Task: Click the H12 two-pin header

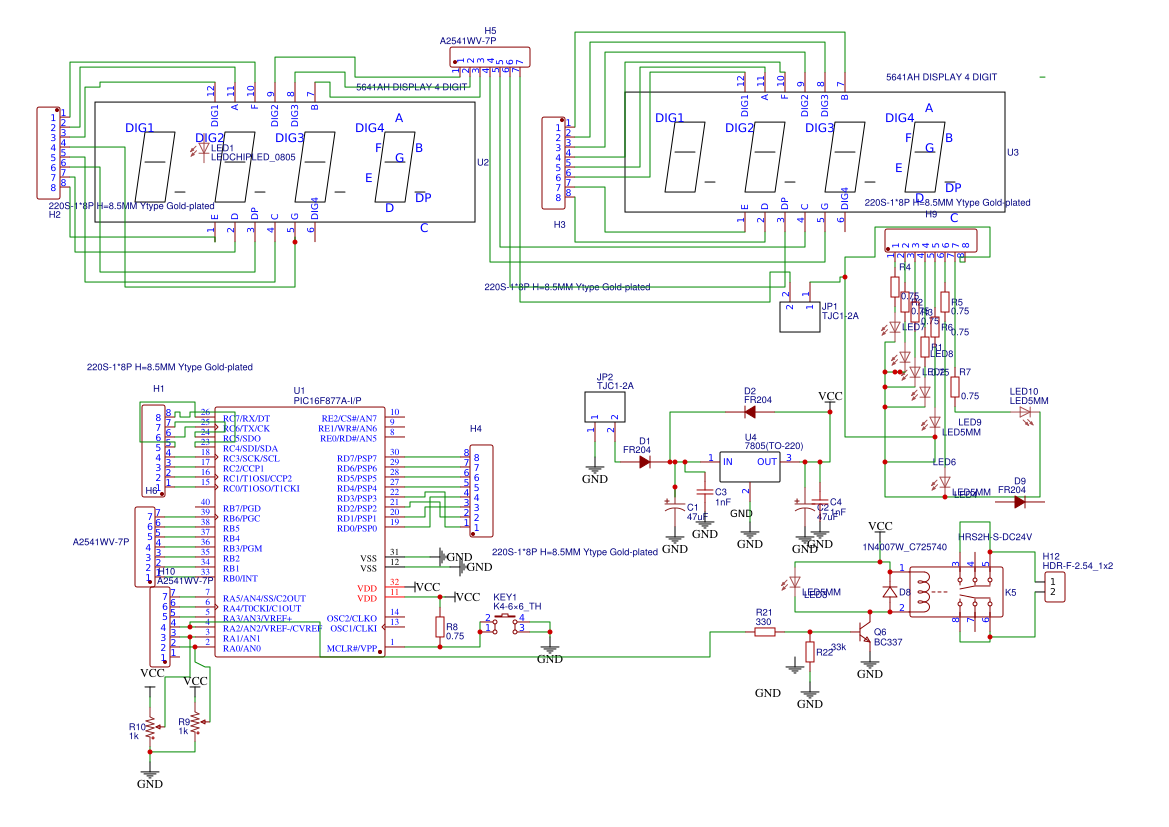Action: [1054, 587]
